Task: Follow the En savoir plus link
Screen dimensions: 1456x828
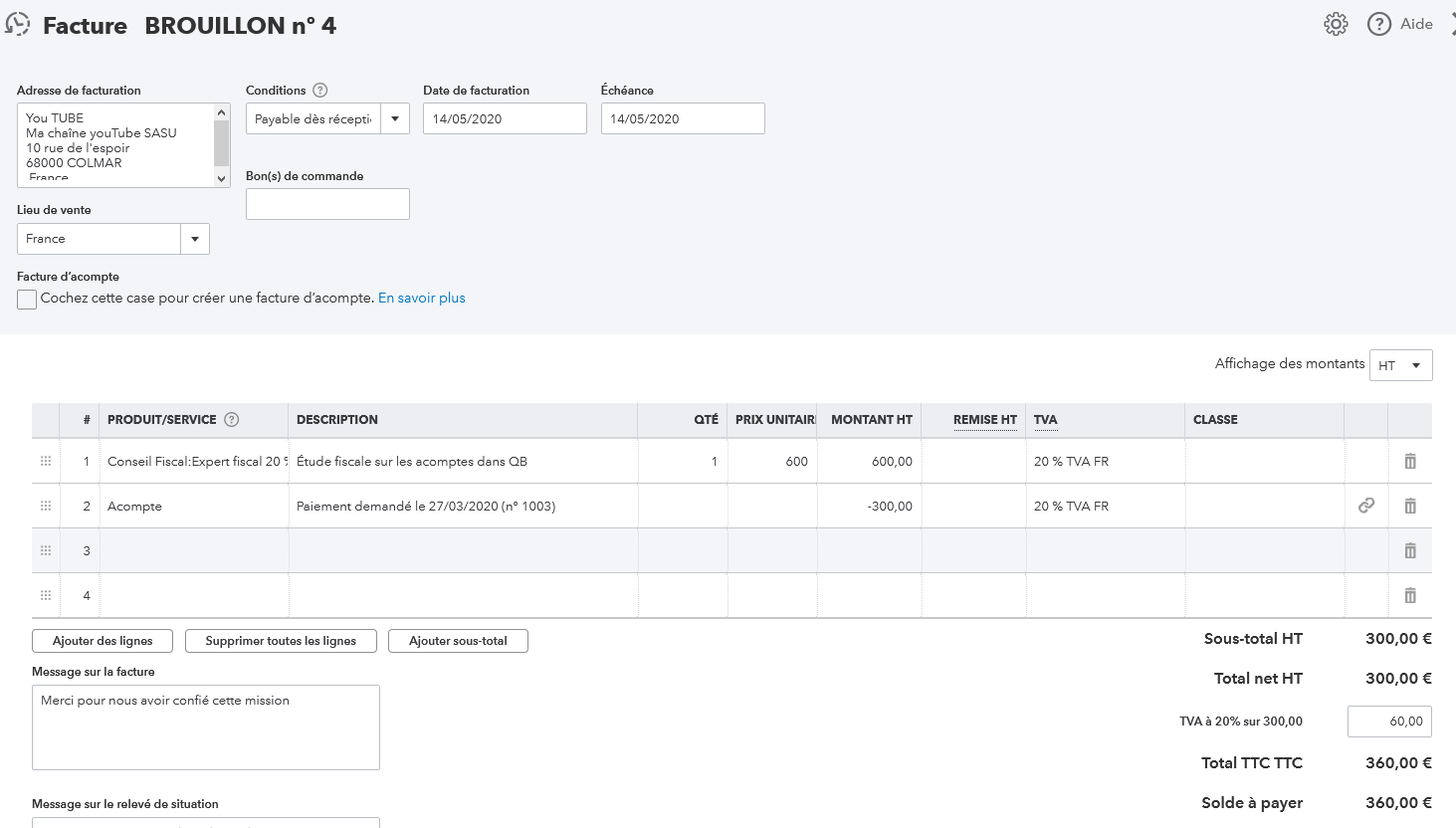Action: (x=422, y=299)
